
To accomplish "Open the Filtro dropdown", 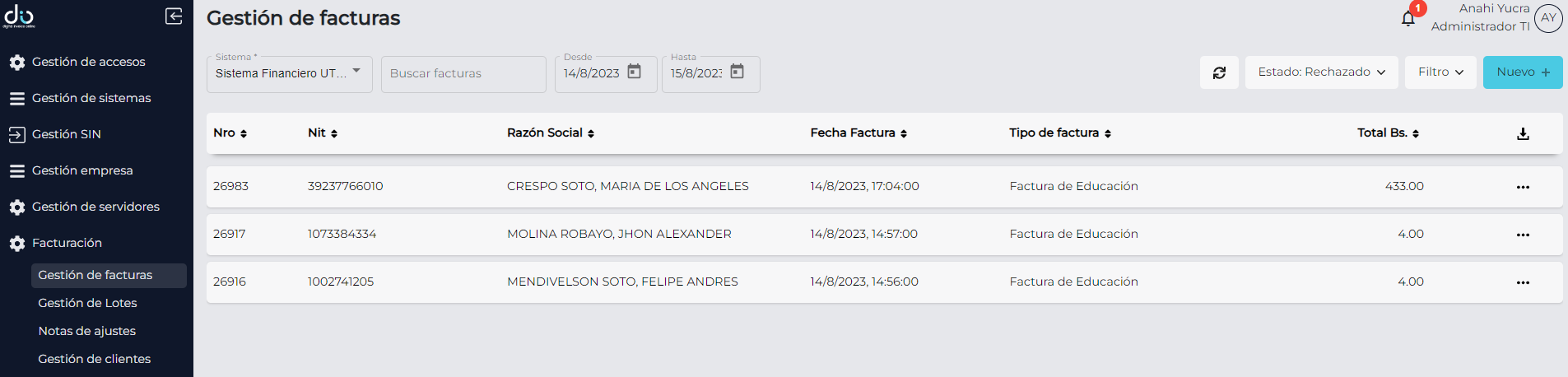I will (x=1440, y=72).
